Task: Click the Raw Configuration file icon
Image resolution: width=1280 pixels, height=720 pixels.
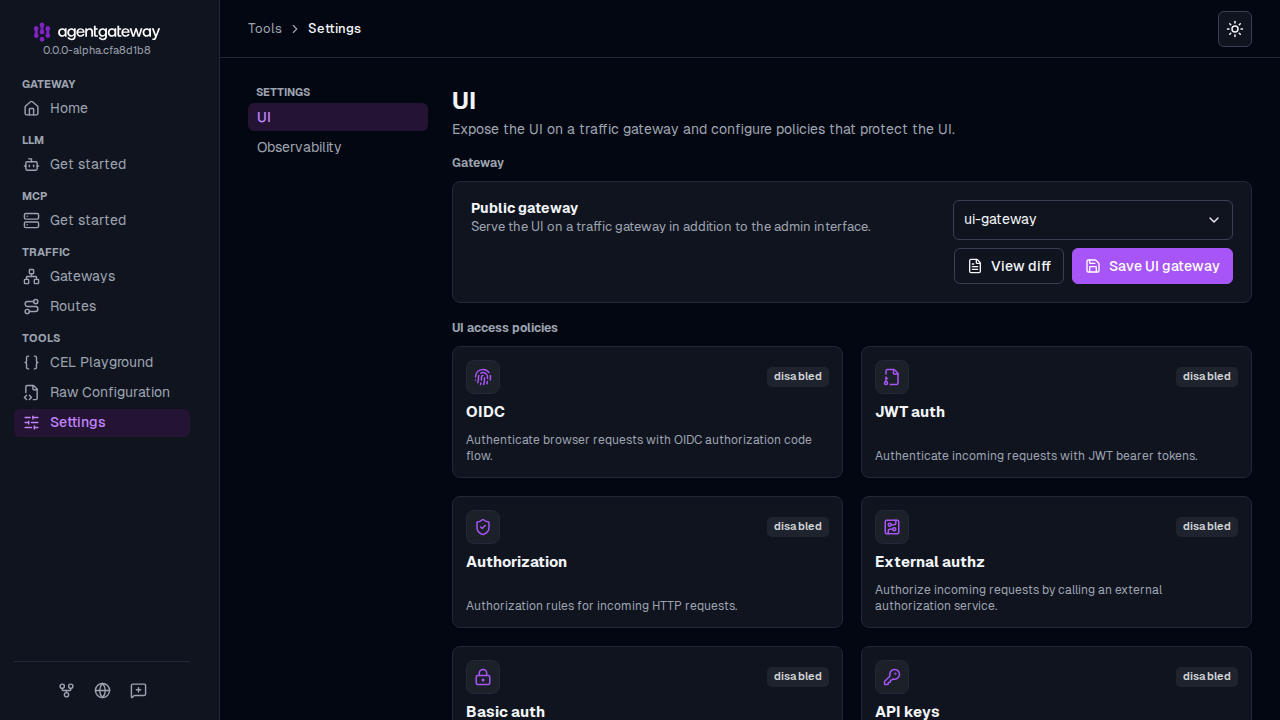Action: coord(32,392)
